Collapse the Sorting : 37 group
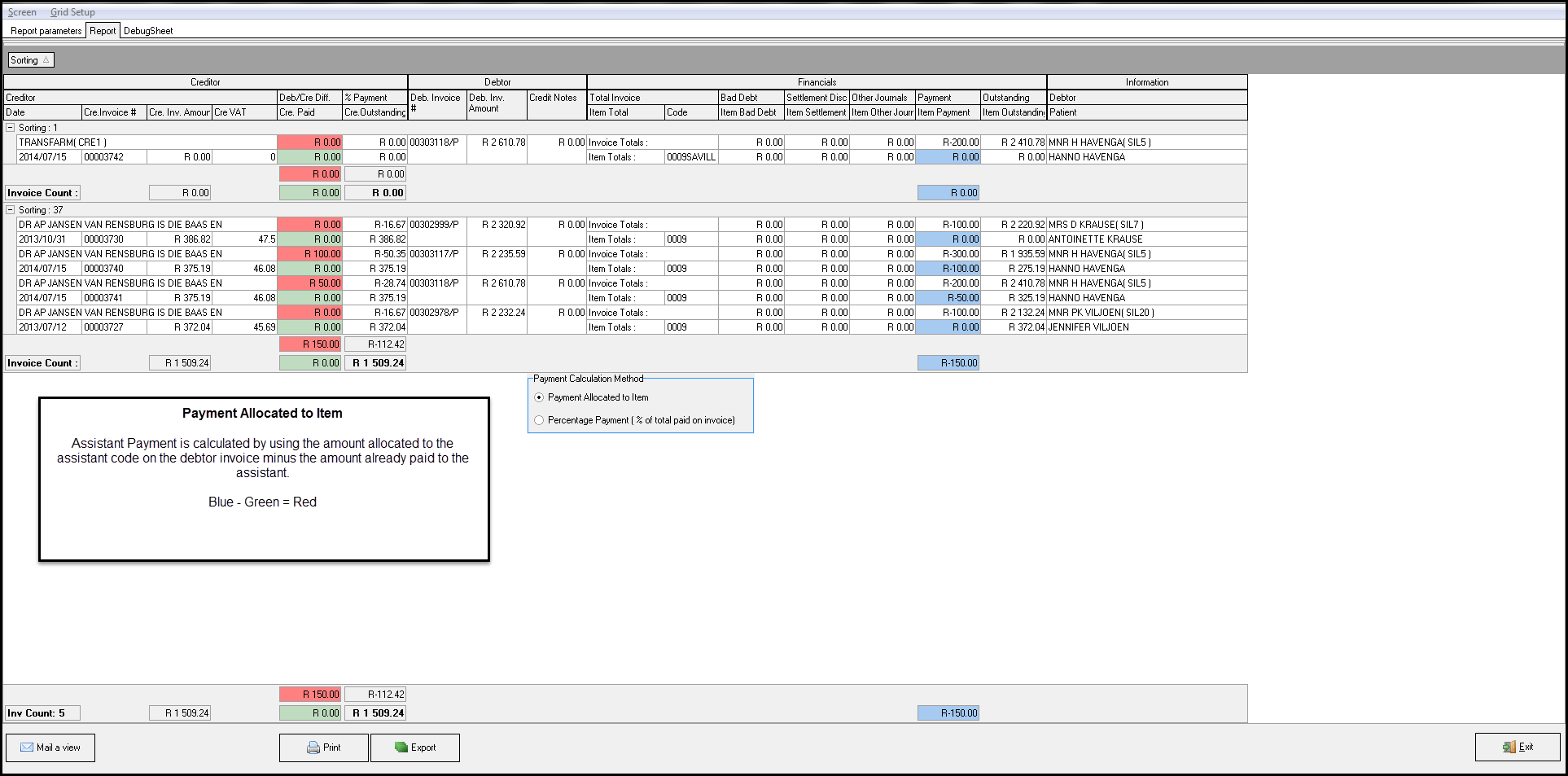The width and height of the screenshot is (1568, 776). pos(11,210)
